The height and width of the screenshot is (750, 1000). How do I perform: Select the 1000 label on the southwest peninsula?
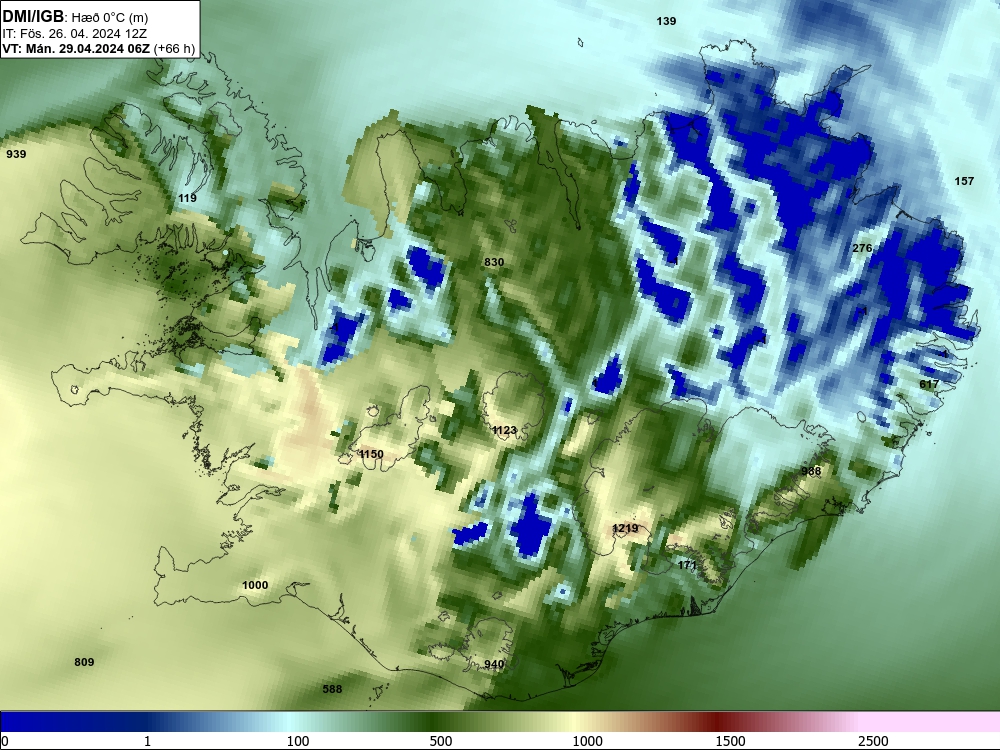(x=255, y=585)
